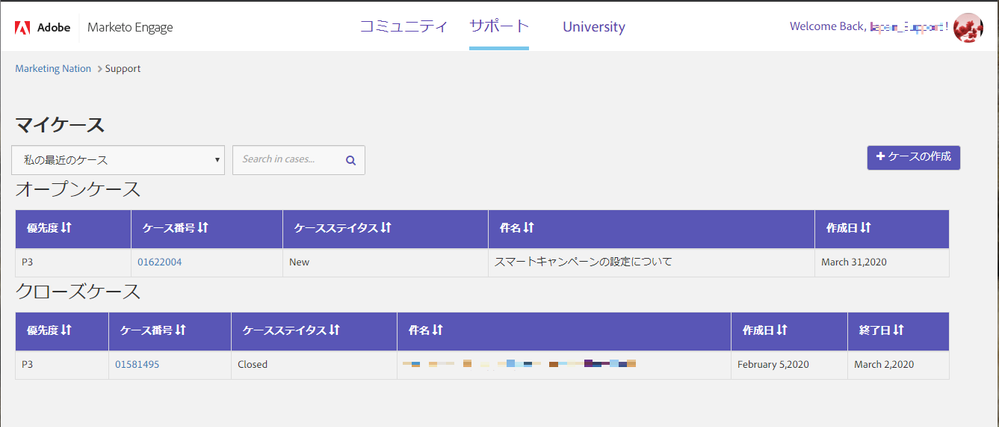Viewport: 999px width, 427px height.
Task: Click the Marketo Engage title
Action: 130,27
